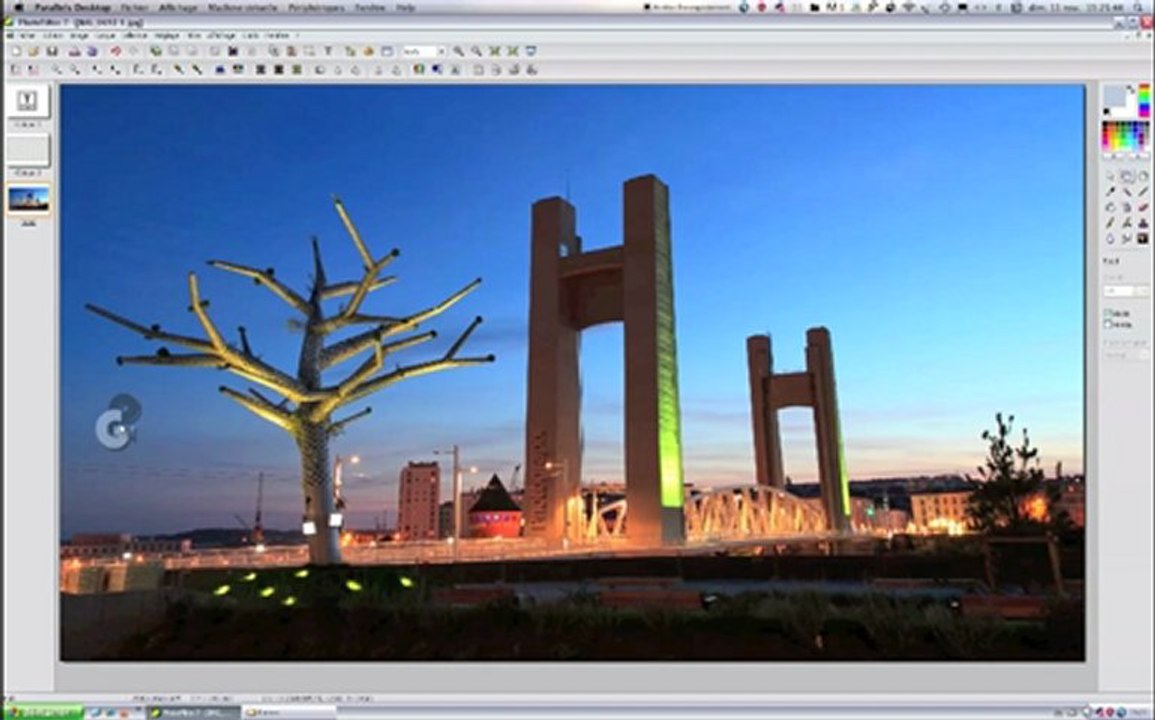Click the New image toolbar icon
The image size is (1155, 720).
[16, 52]
